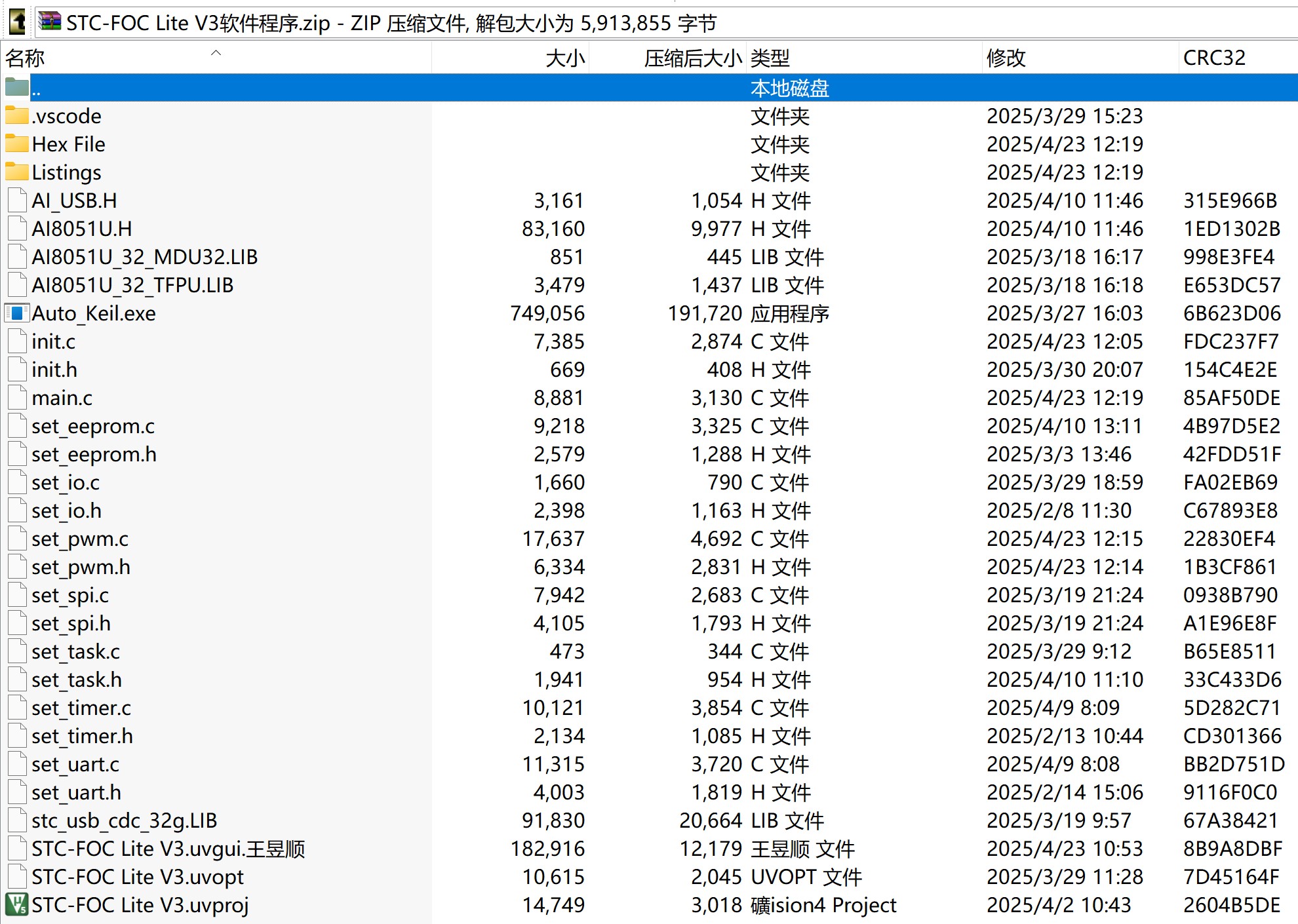
Task: Click the up one level arrow icon
Action: [17, 21]
